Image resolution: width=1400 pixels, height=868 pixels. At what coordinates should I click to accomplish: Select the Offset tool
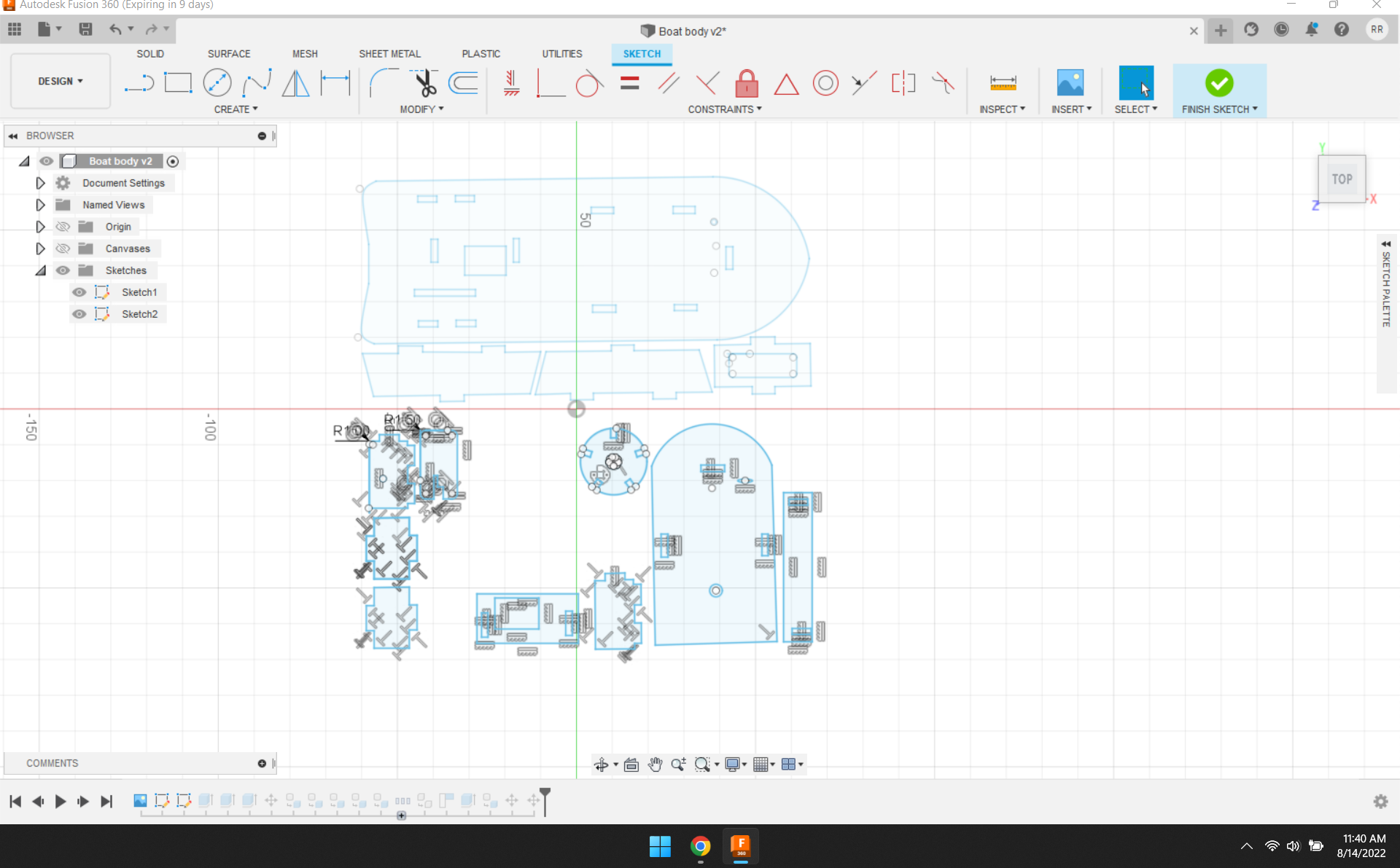click(463, 83)
